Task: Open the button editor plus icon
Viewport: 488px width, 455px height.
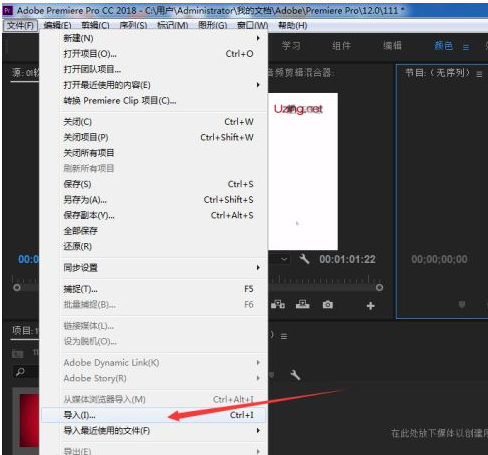Action: click(370, 306)
